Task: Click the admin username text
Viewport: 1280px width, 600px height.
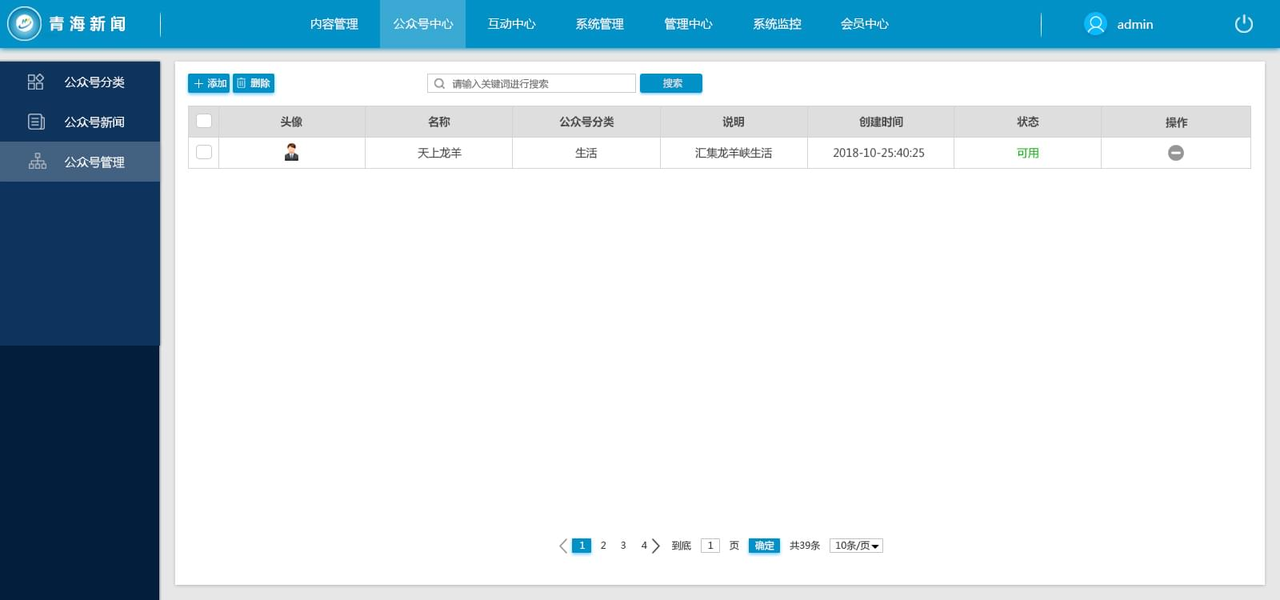Action: (1135, 24)
